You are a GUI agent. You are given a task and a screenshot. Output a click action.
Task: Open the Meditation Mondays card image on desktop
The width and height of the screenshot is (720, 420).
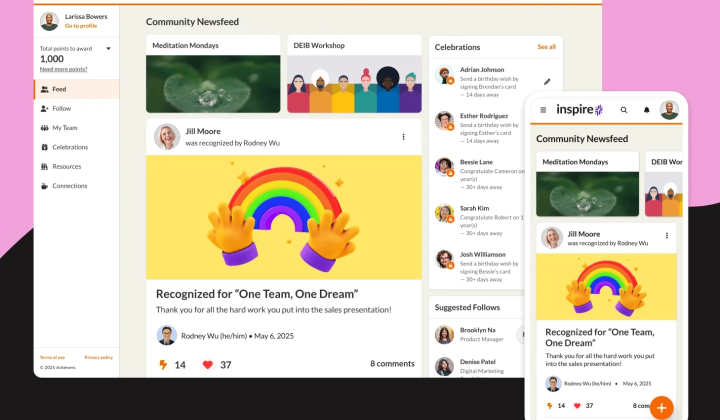[x=213, y=84]
